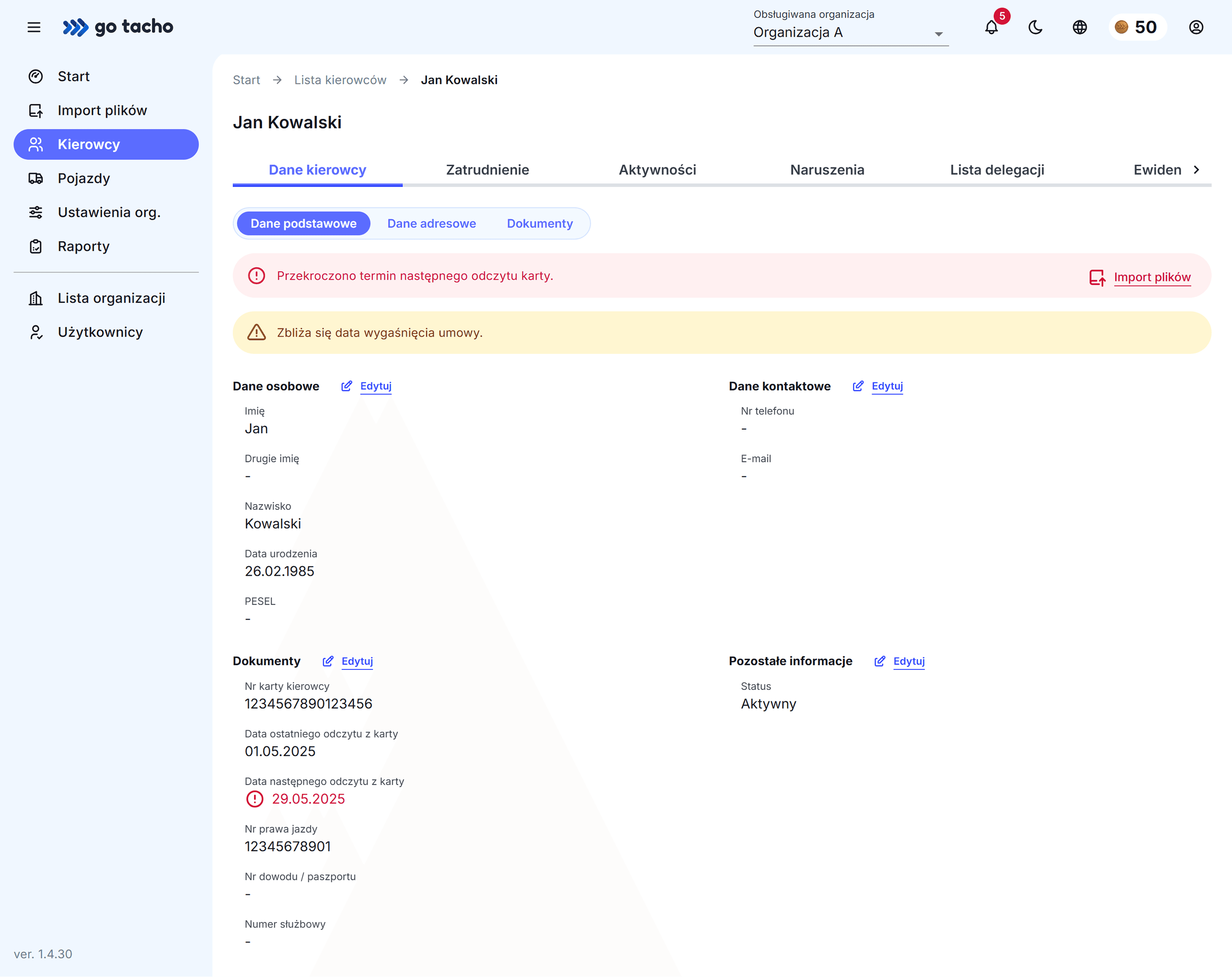Select Dane adresowe sub-tab
1232x977 pixels.
pyautogui.click(x=432, y=224)
